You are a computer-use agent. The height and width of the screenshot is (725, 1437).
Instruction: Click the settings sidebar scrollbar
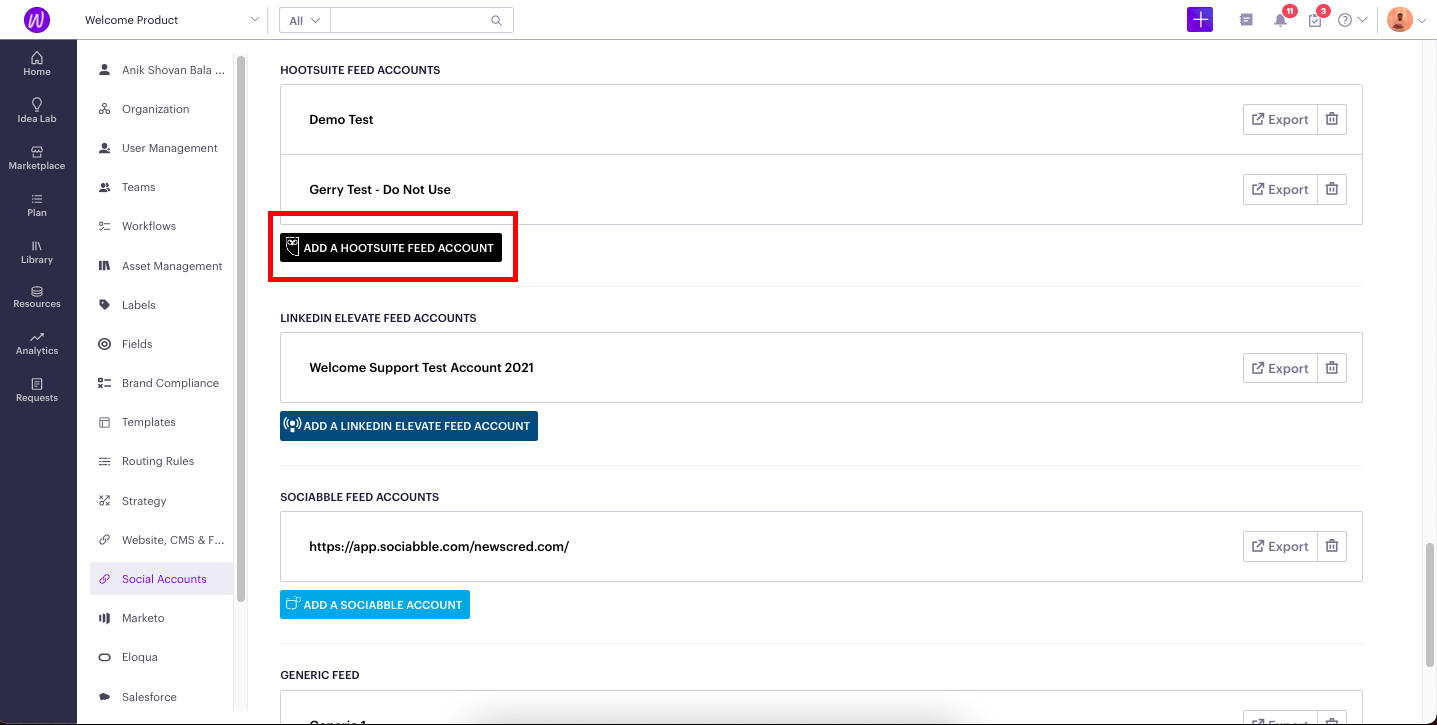(x=240, y=328)
